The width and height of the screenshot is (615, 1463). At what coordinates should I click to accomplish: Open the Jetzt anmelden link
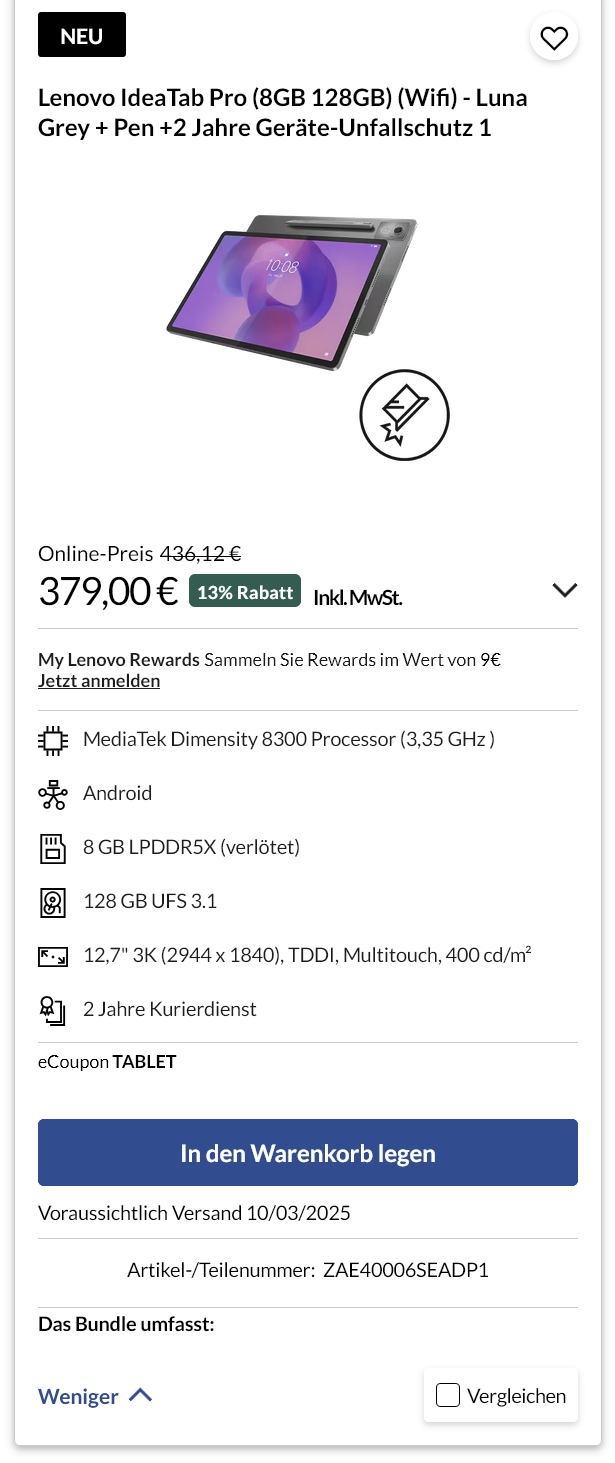99,681
